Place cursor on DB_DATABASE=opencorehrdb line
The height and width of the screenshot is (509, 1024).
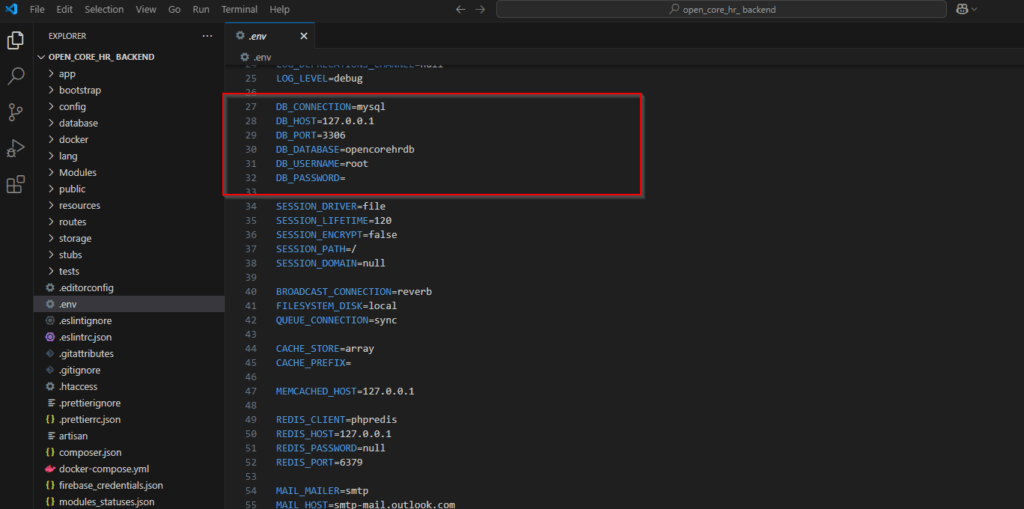345,149
